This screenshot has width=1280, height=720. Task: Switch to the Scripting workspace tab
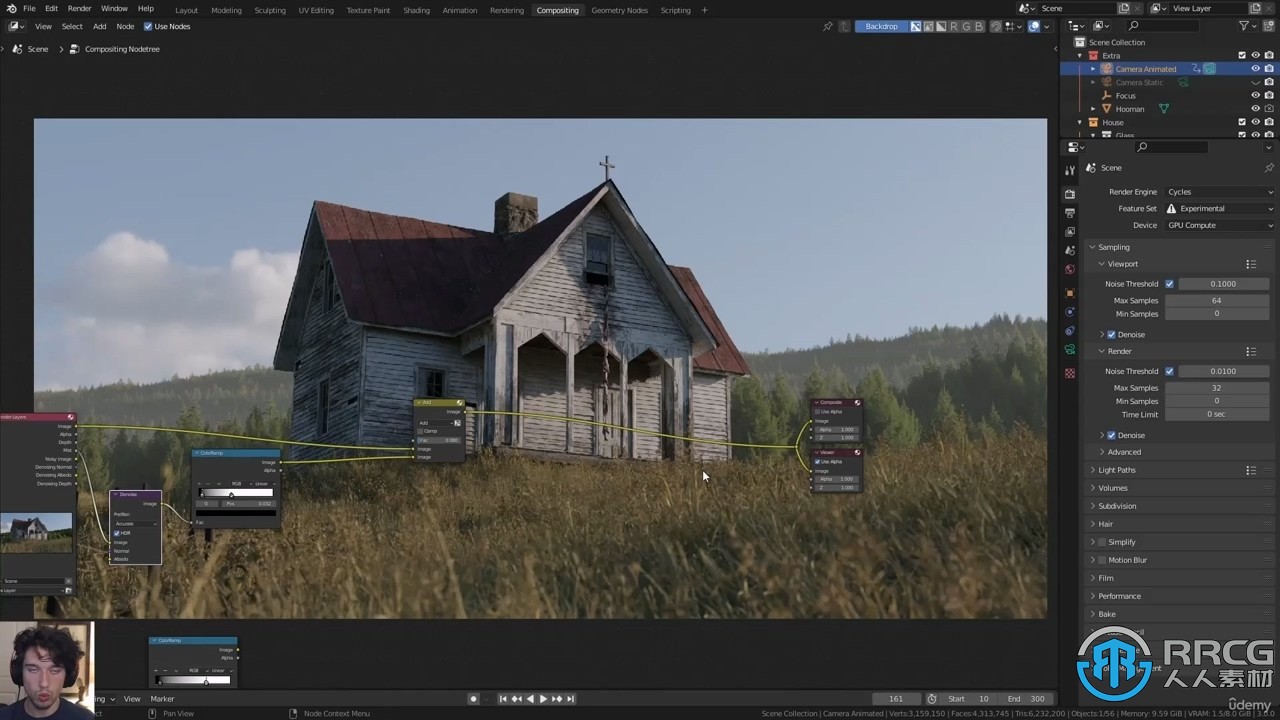point(675,10)
